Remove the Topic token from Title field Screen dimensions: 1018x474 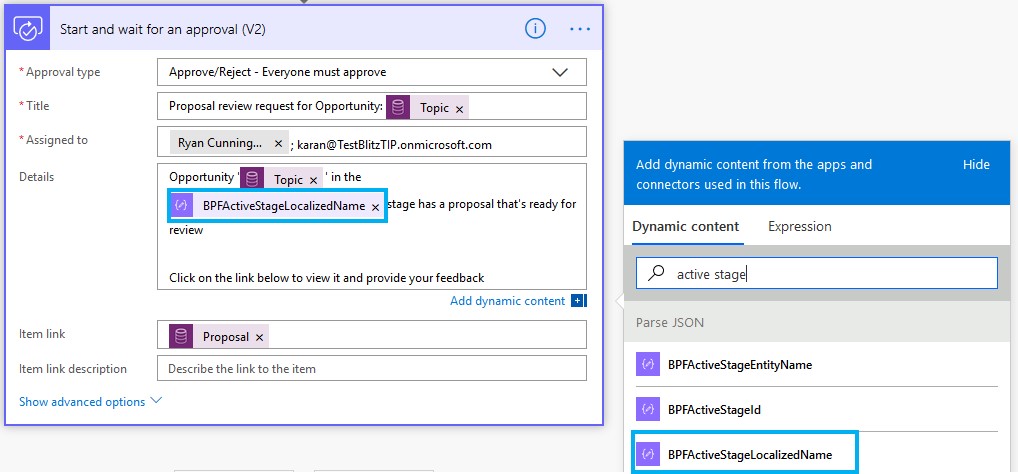click(x=460, y=109)
